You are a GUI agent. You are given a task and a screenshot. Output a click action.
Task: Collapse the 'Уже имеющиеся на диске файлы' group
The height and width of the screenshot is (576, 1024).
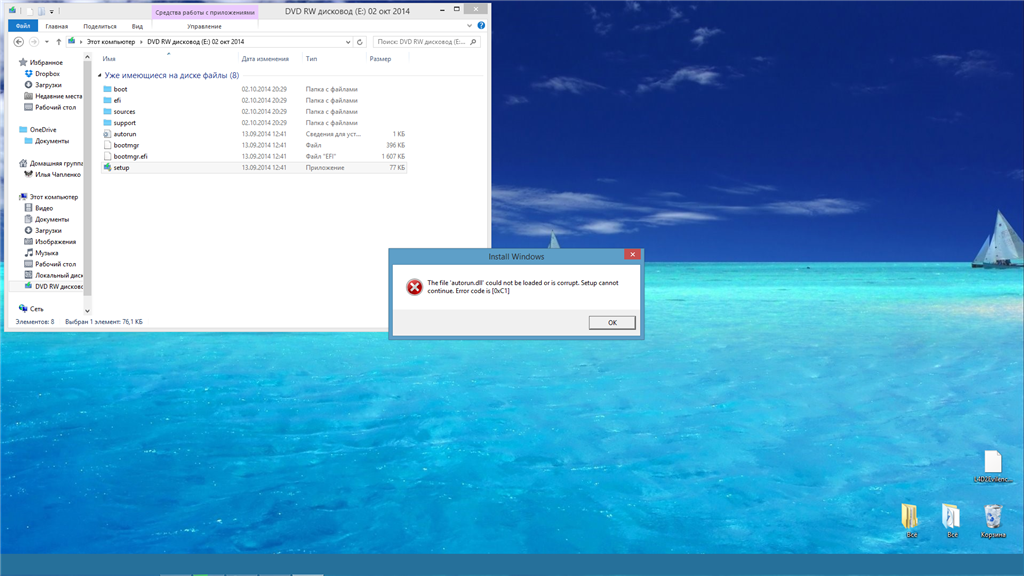click(100, 76)
